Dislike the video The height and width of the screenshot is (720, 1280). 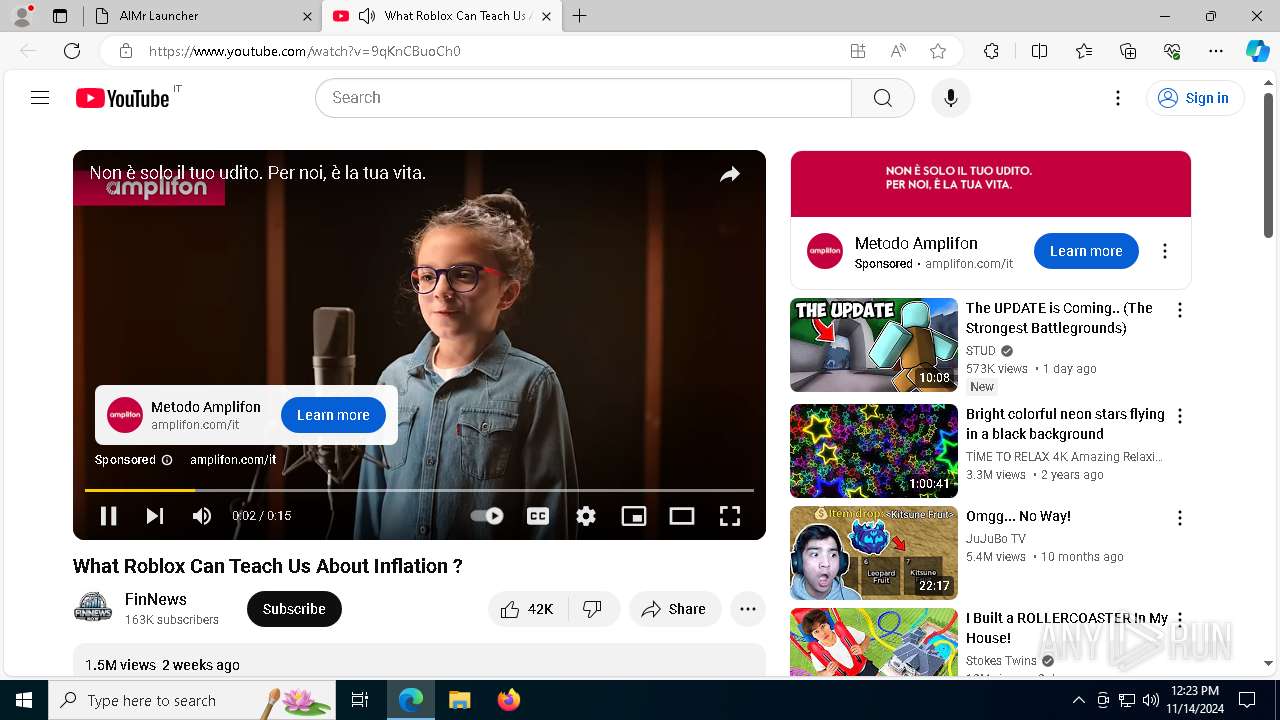tap(593, 609)
